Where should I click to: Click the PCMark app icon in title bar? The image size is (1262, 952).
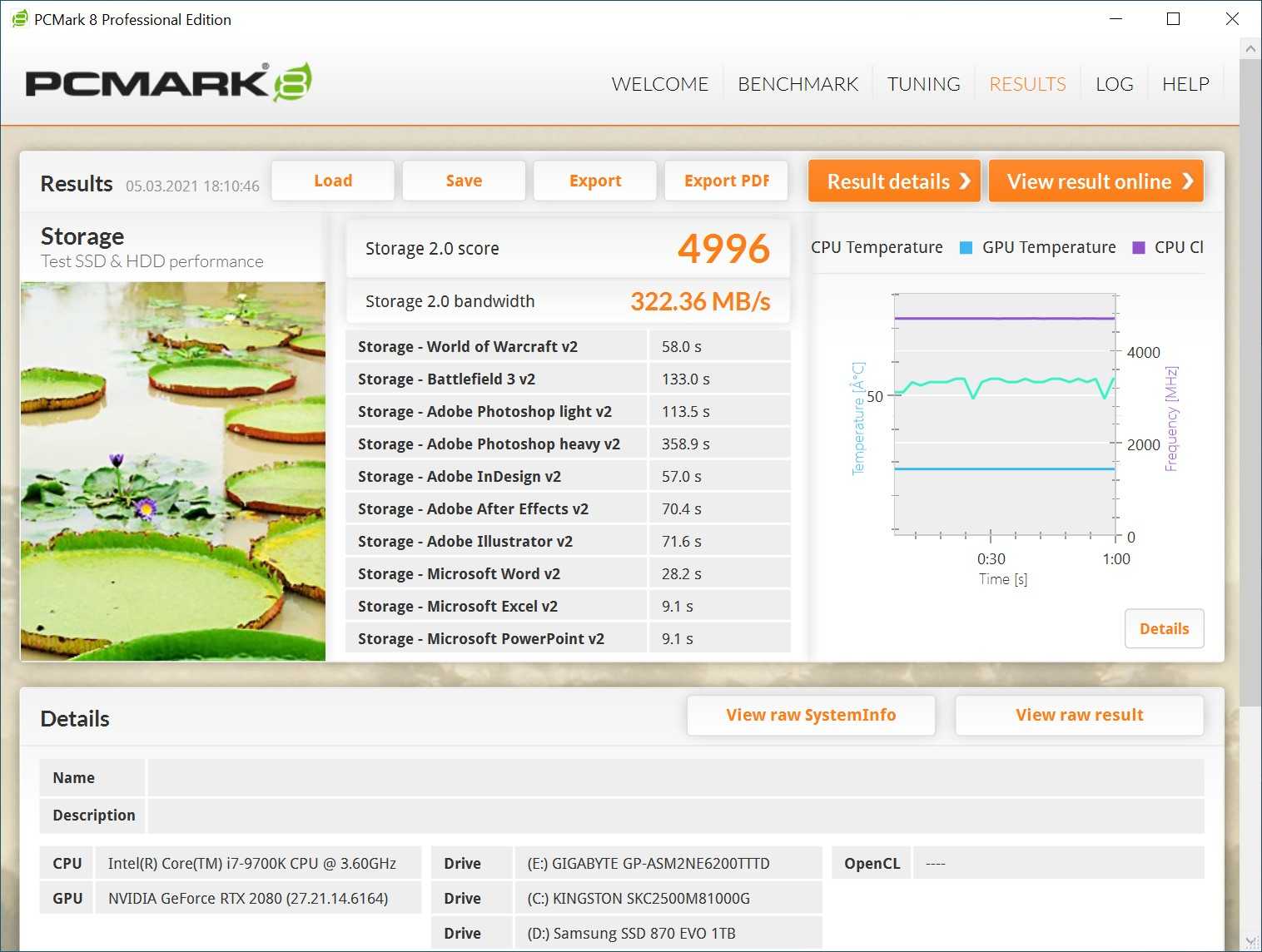19,19
